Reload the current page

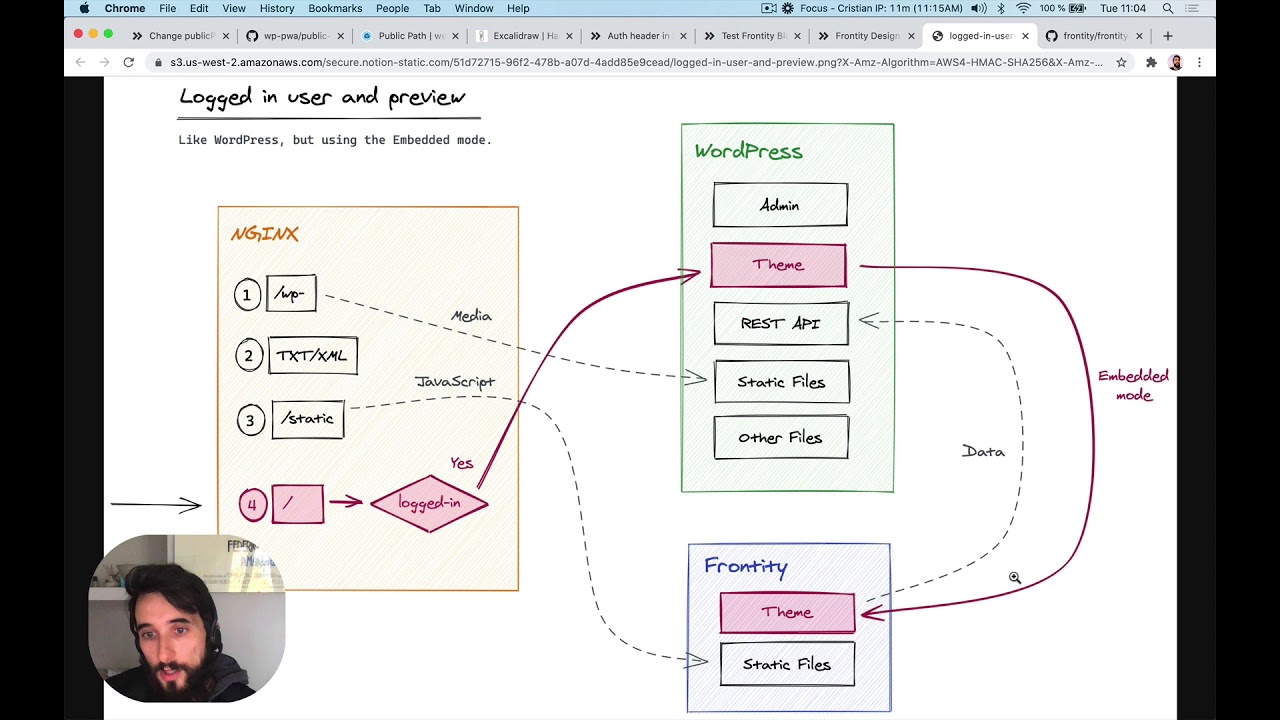pos(128,62)
